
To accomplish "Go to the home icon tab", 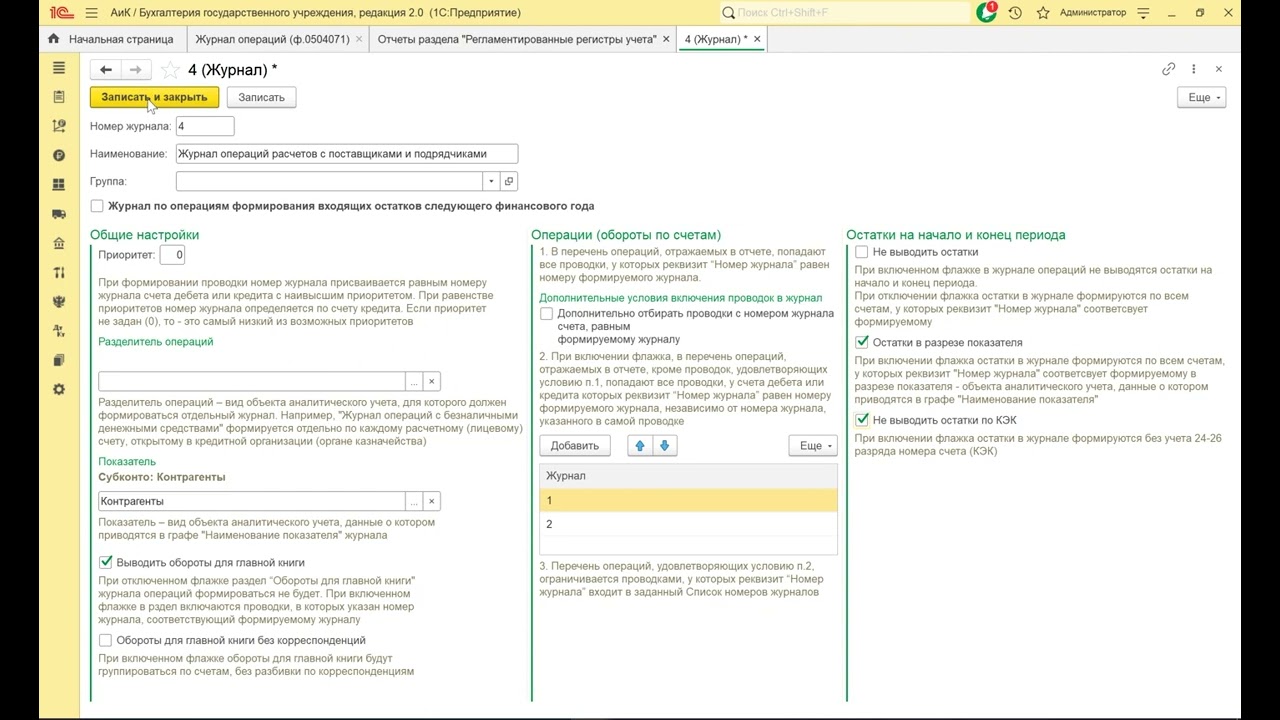I will (x=54, y=39).
